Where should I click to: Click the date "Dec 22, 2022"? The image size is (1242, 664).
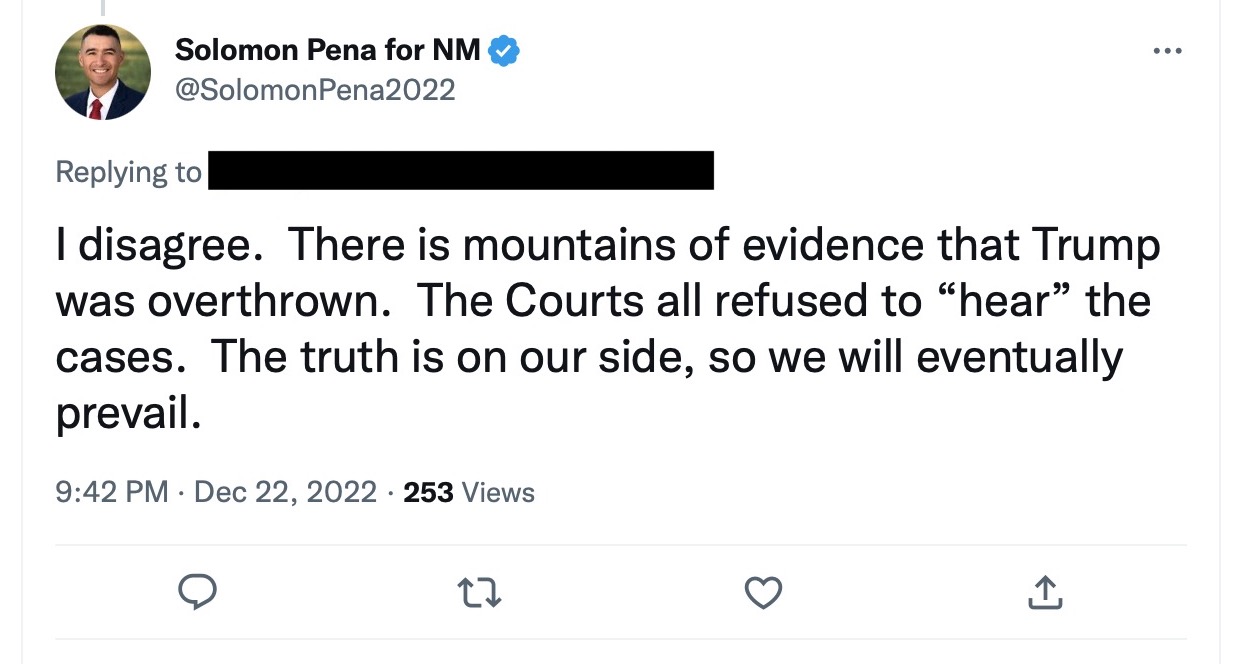pyautogui.click(x=285, y=492)
